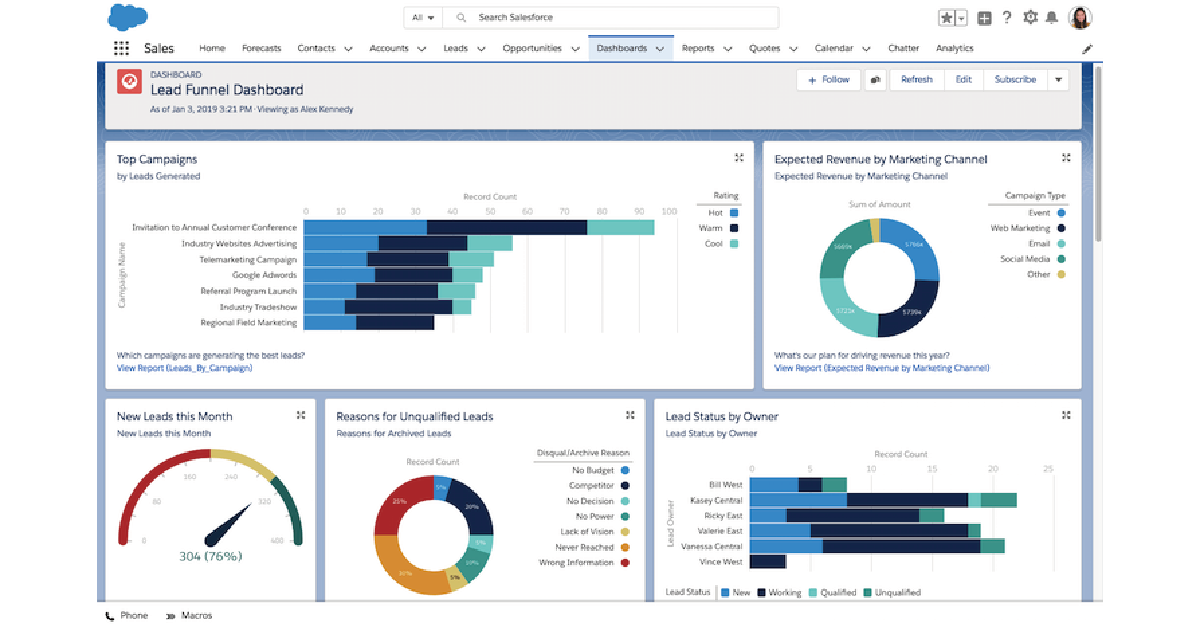The height and width of the screenshot is (630, 1200).
Task: Click the Invitation to Annual Customer Conference label
Action: click(214, 228)
